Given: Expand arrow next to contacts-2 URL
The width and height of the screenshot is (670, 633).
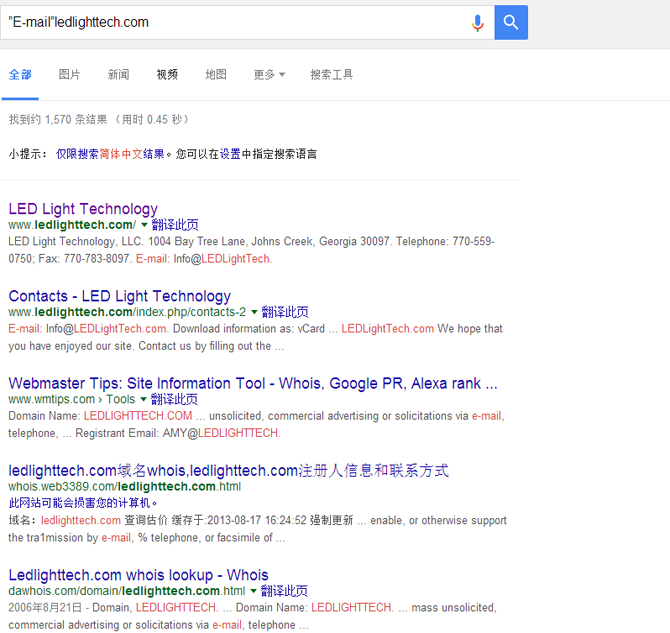Looking at the screenshot, I should click(254, 312).
